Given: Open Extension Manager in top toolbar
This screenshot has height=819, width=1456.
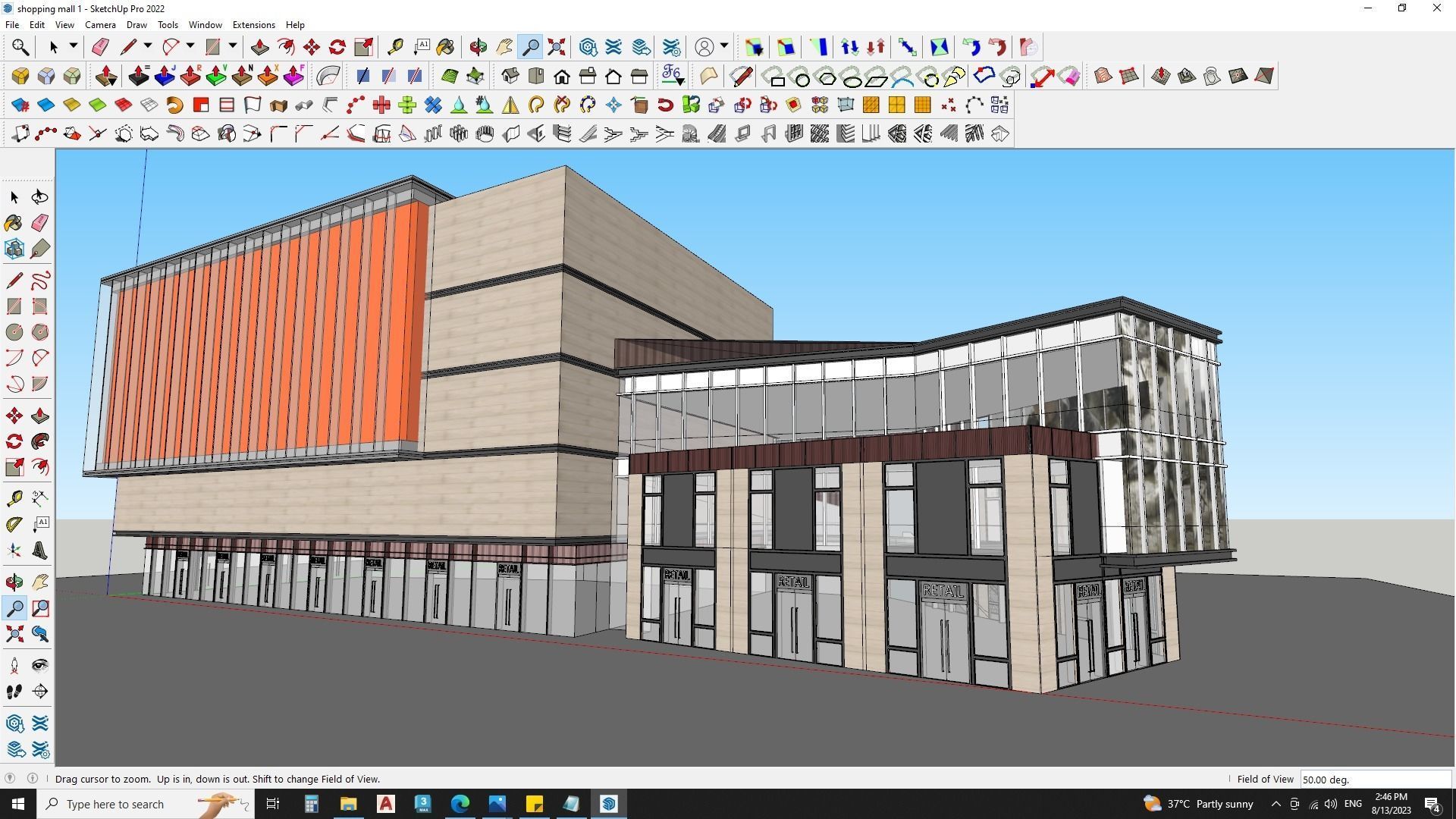Looking at the screenshot, I should click(671, 47).
